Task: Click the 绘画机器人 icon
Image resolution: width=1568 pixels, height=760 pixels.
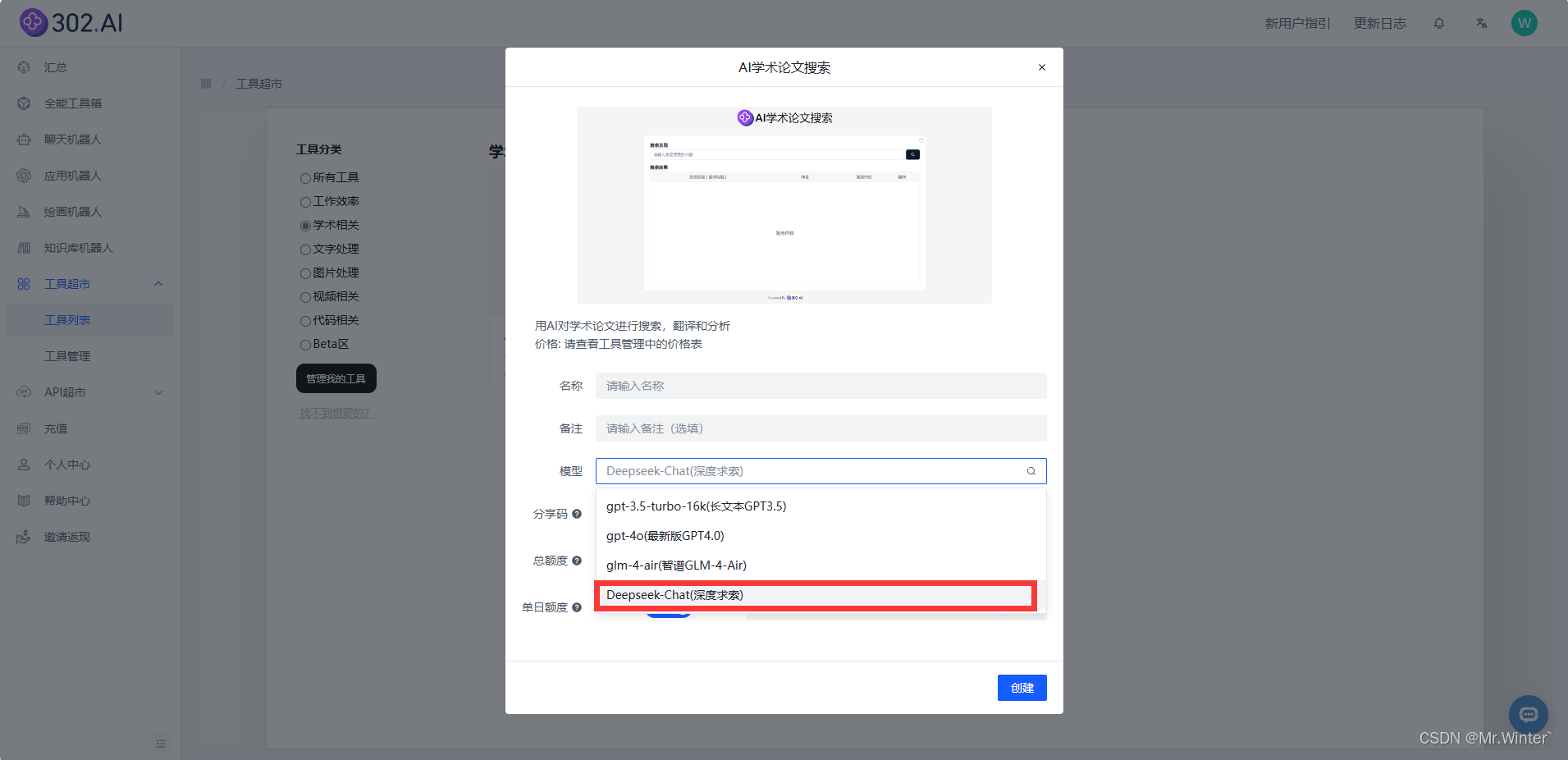Action: pyautogui.click(x=24, y=212)
